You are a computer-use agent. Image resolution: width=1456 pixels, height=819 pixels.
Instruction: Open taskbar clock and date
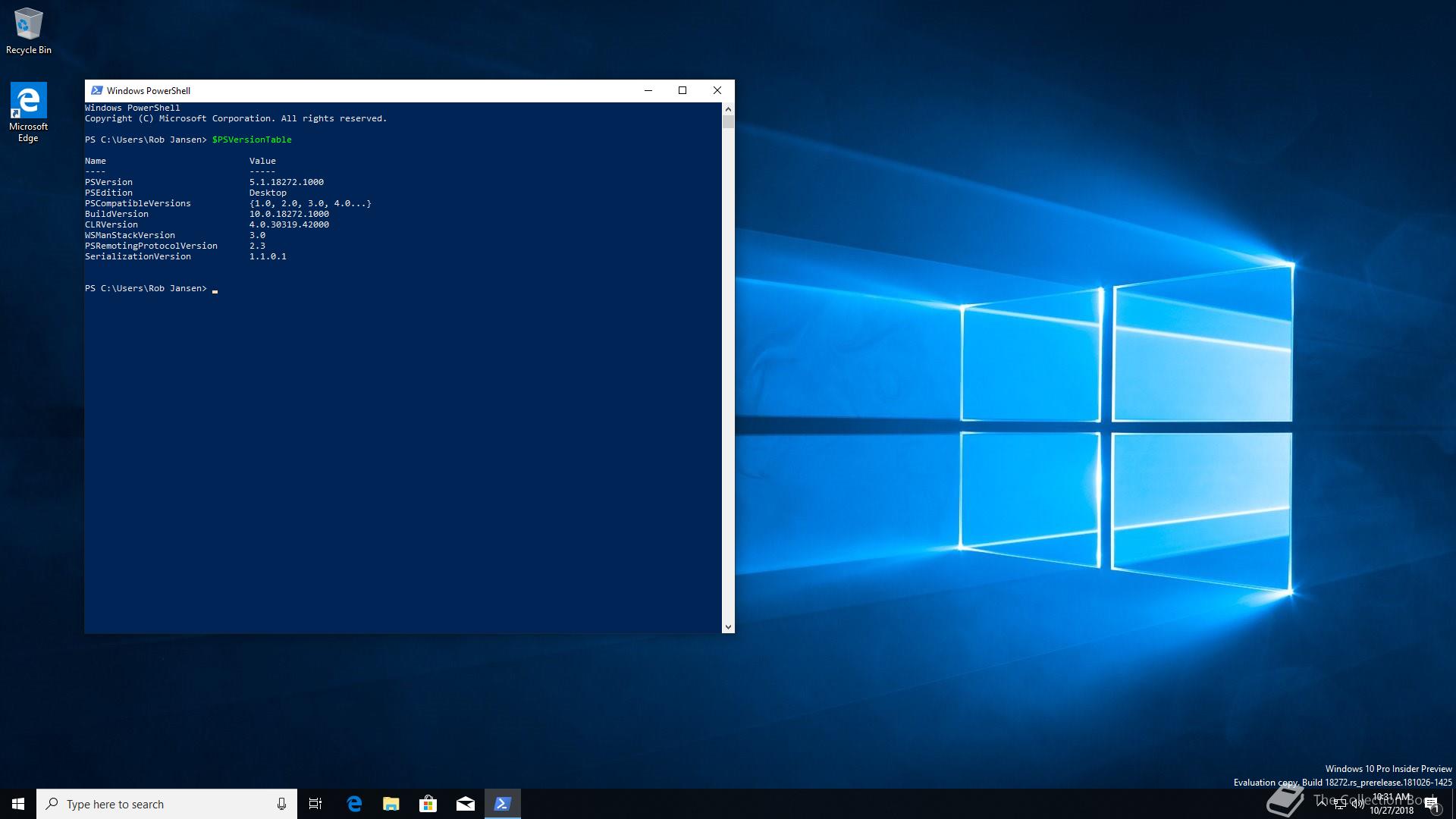(x=1392, y=804)
